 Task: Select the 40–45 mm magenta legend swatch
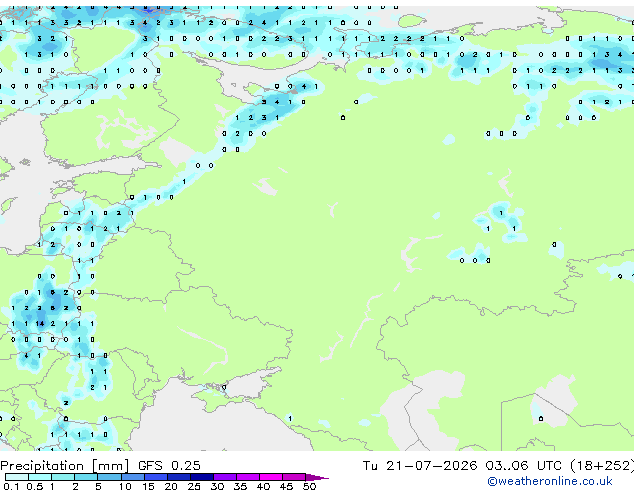pos(271,477)
